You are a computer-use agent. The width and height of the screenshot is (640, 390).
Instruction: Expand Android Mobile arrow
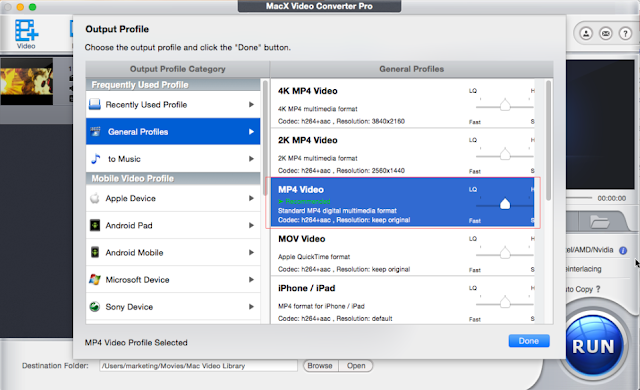pos(251,253)
